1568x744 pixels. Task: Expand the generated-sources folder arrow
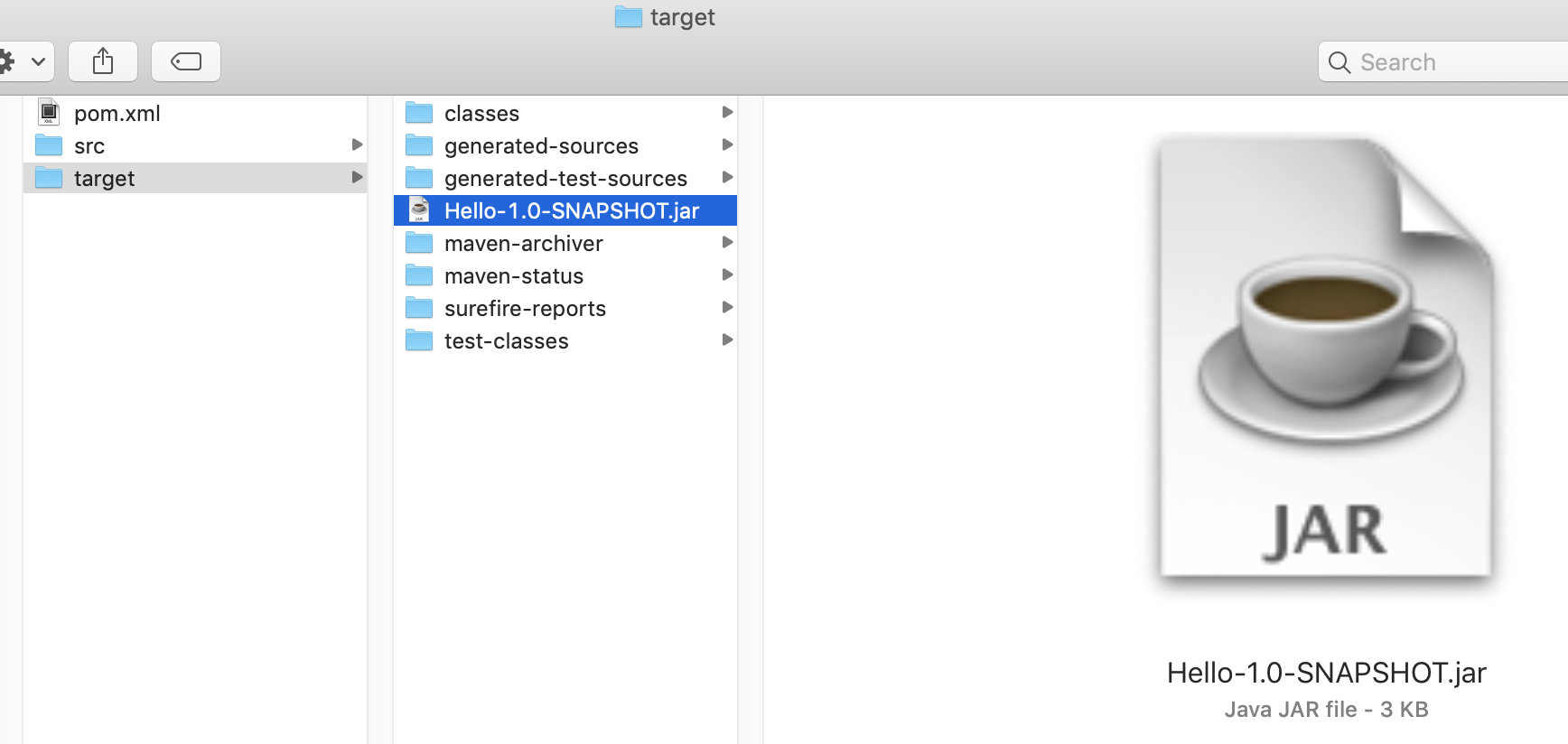point(727,144)
